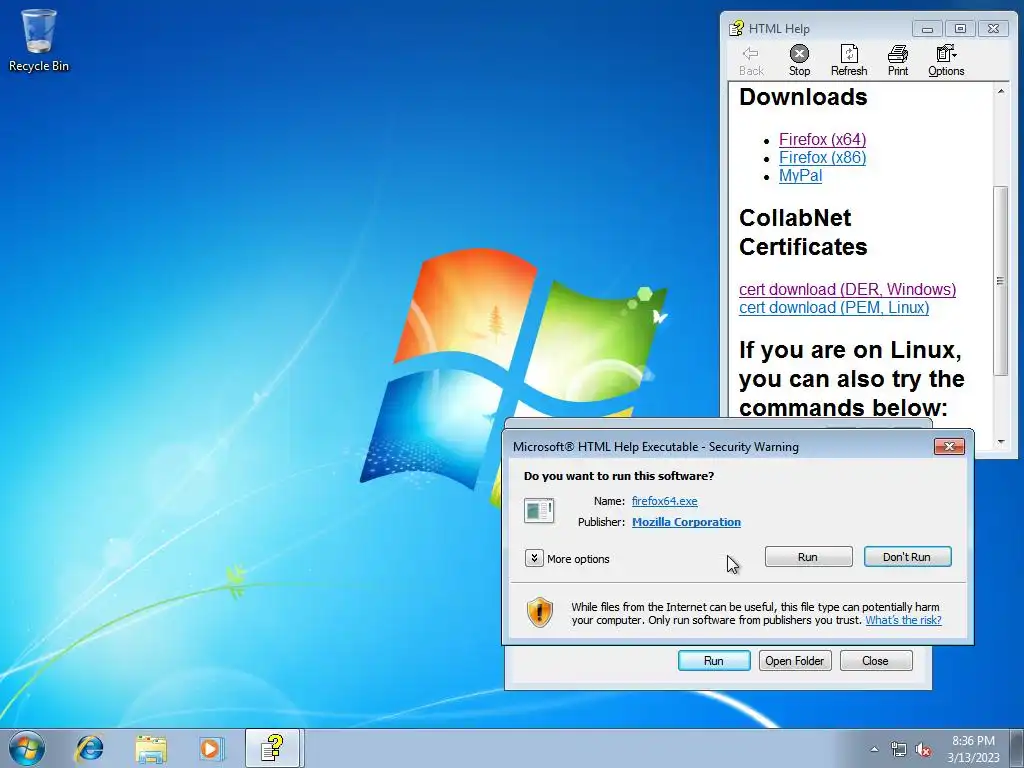Click the firefox64.exe file name link
Image resolution: width=1024 pixels, height=768 pixels.
[664, 501]
